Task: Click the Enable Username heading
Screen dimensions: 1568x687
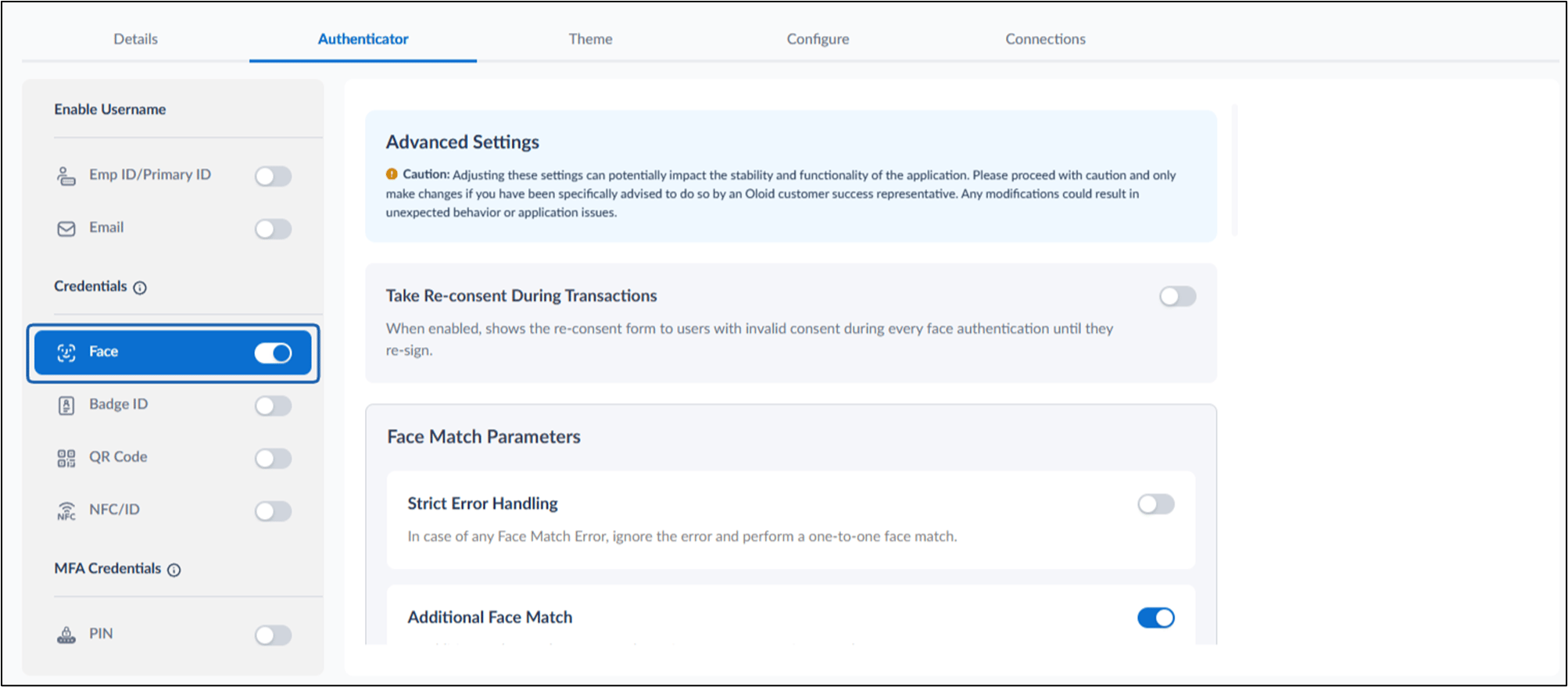Action: pyautogui.click(x=110, y=109)
